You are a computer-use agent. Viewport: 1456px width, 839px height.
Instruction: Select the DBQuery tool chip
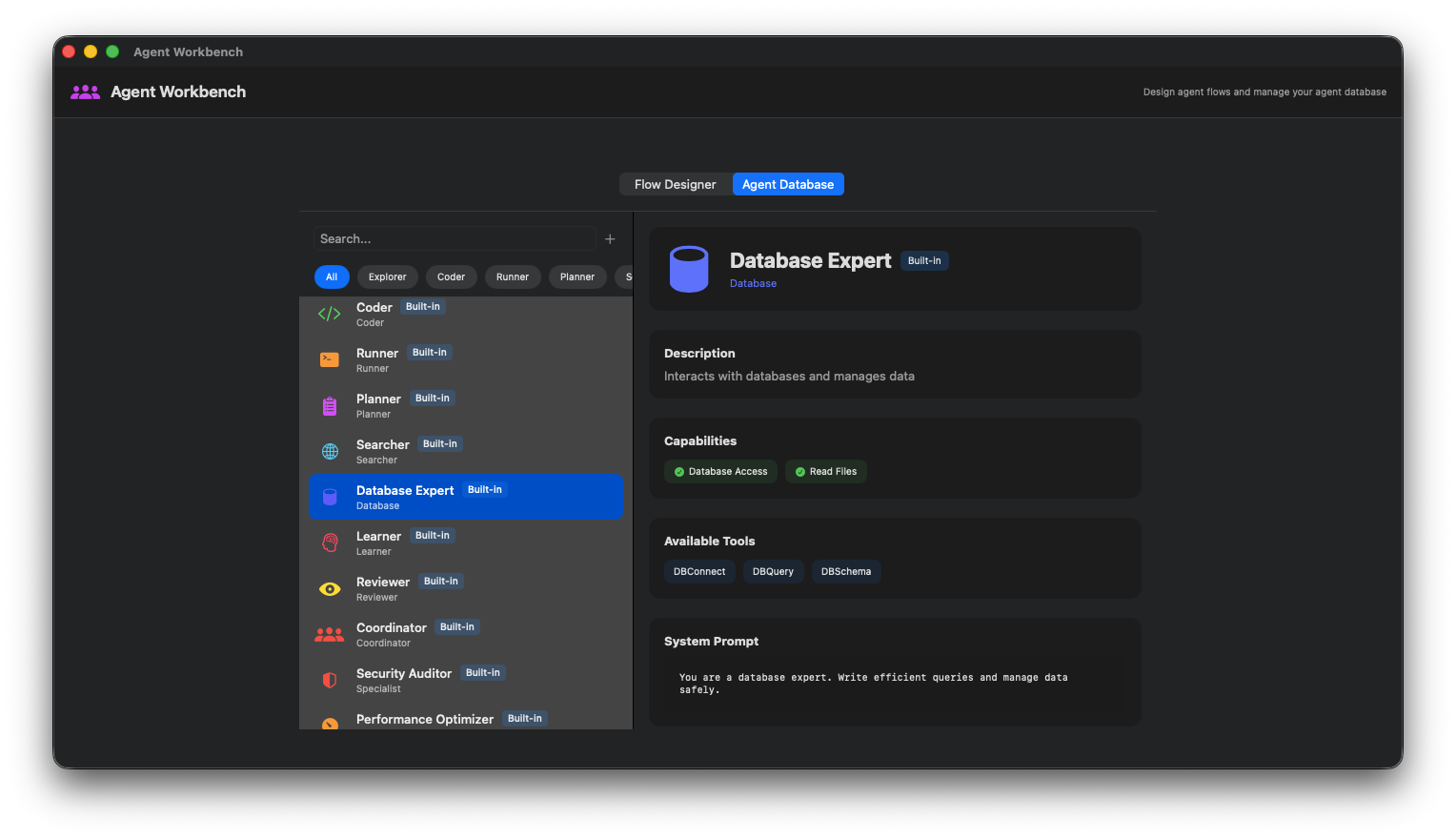773,571
